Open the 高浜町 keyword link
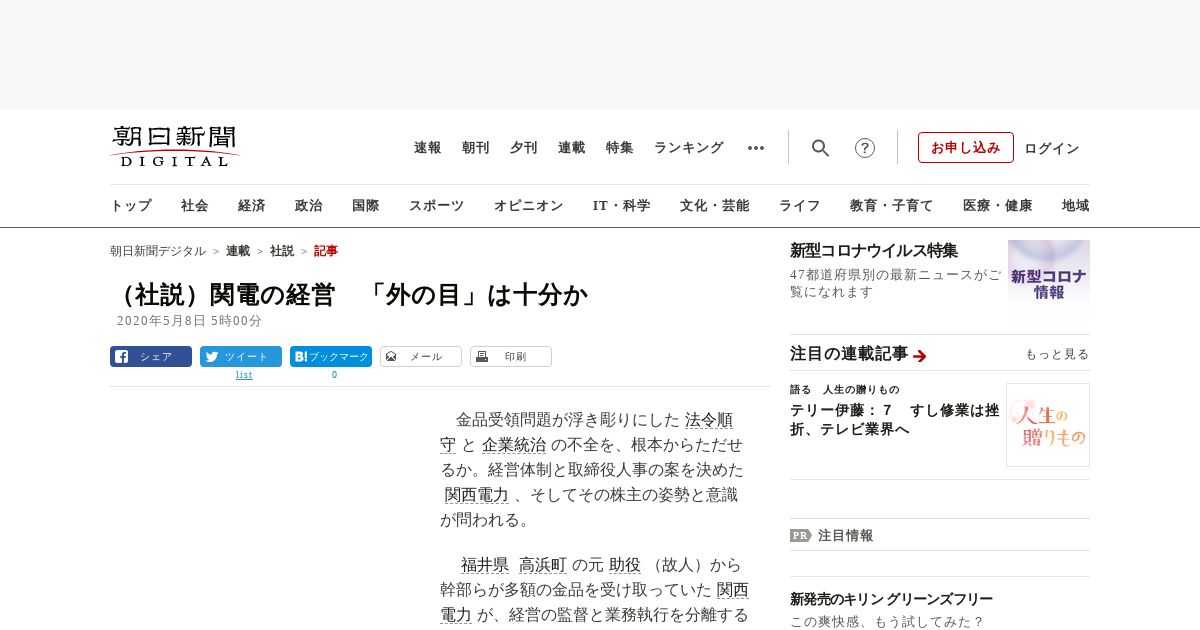This screenshot has height=630, width=1200. (x=543, y=565)
